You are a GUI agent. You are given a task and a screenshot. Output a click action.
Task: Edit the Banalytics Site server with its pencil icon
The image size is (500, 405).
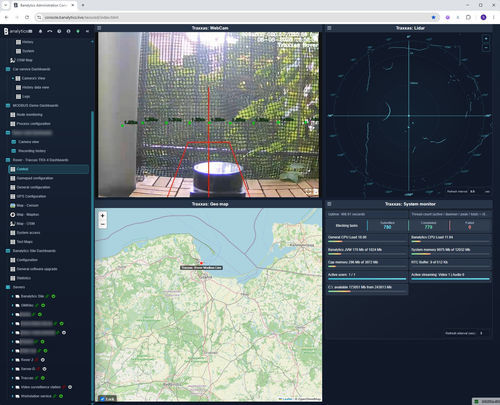coord(48,296)
